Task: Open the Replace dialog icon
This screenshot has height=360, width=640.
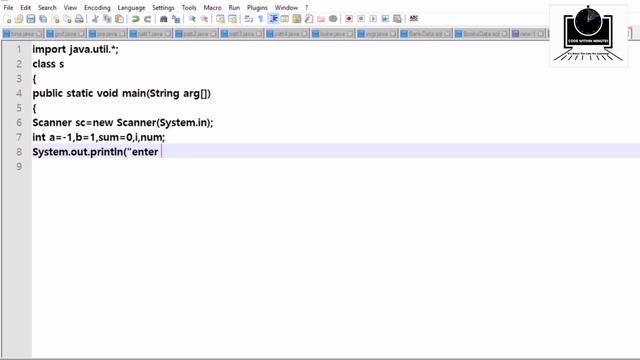Action: click(176, 19)
